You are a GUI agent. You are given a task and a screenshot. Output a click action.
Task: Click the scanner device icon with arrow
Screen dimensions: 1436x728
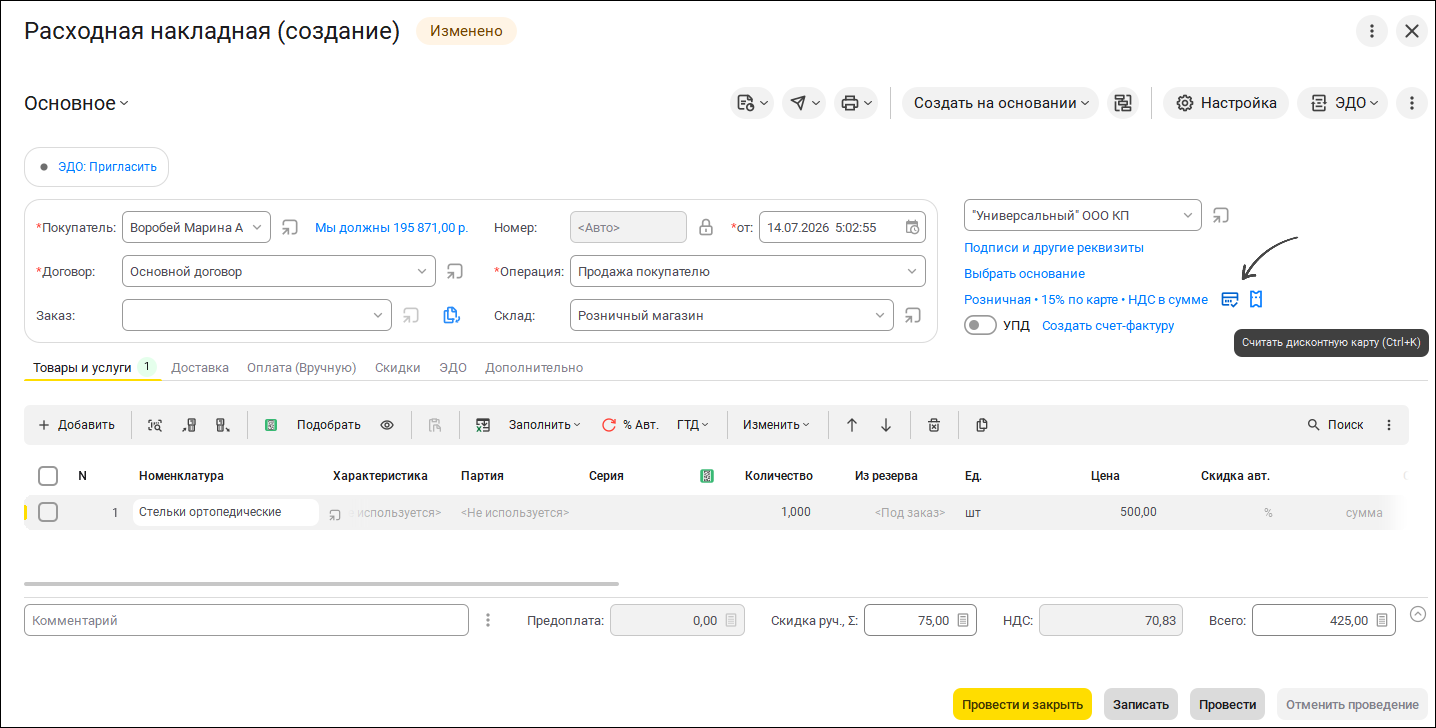pos(223,425)
